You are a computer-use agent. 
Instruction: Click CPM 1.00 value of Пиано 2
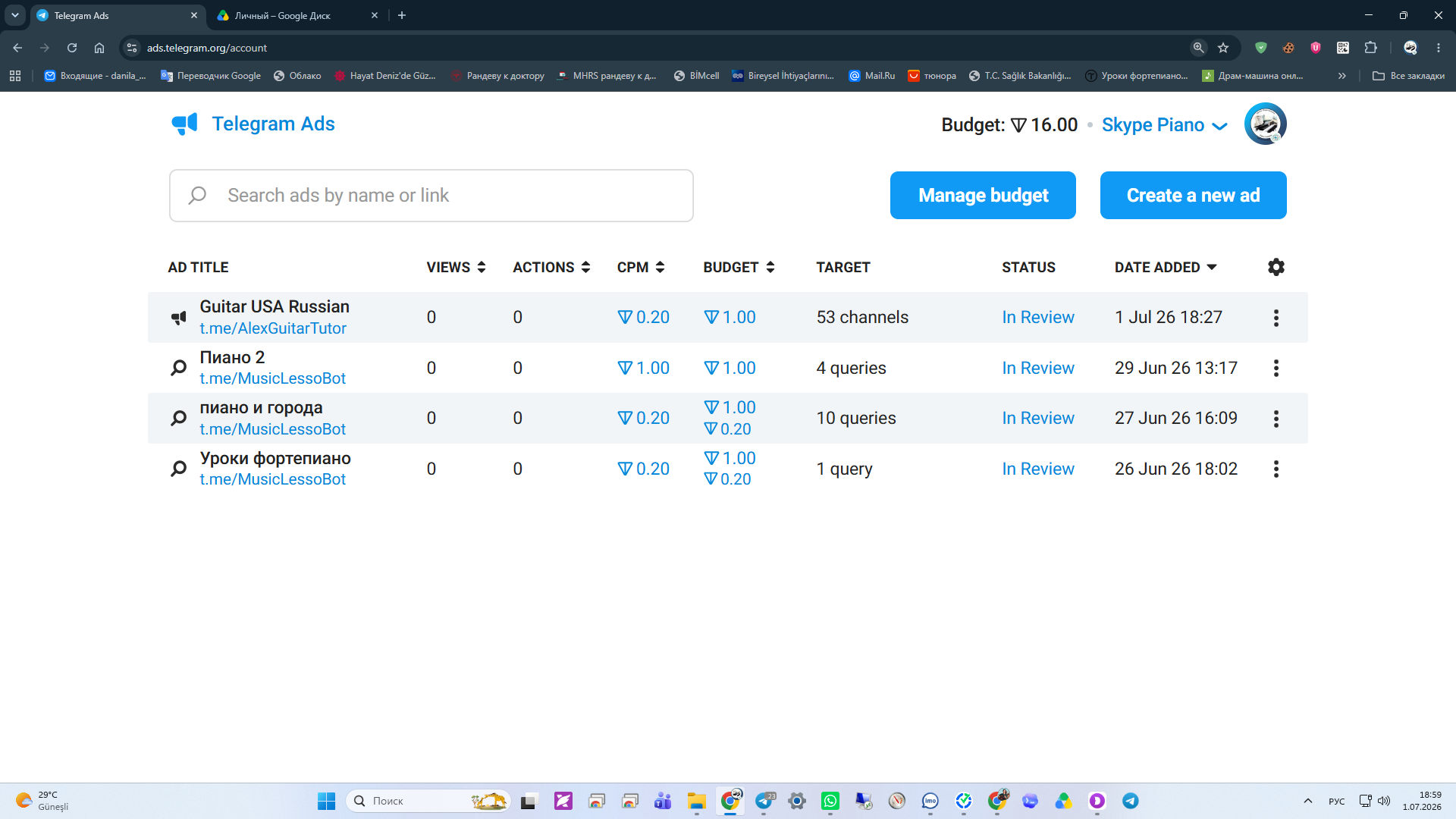pos(643,368)
